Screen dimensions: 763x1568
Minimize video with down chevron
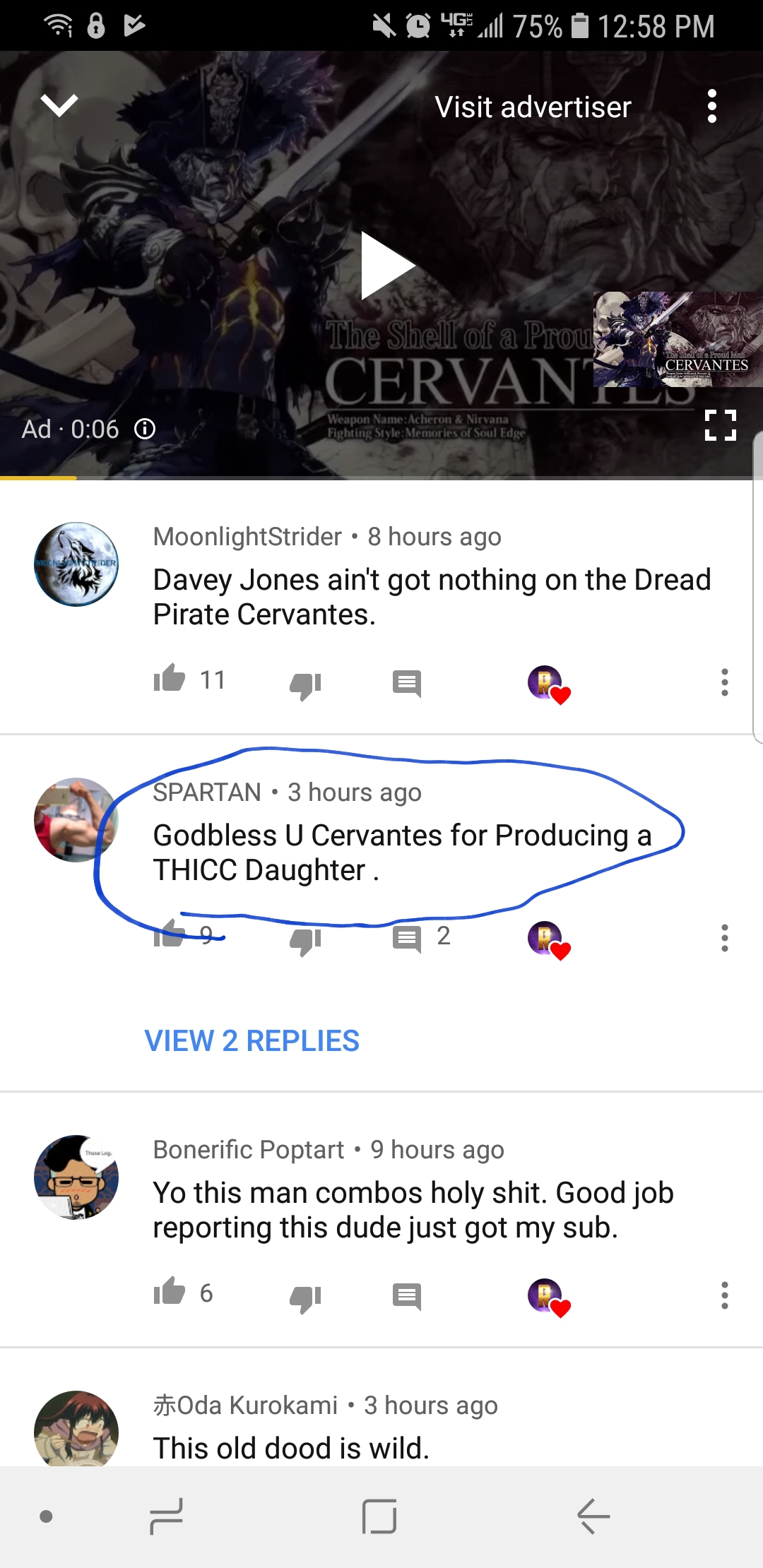click(x=59, y=106)
